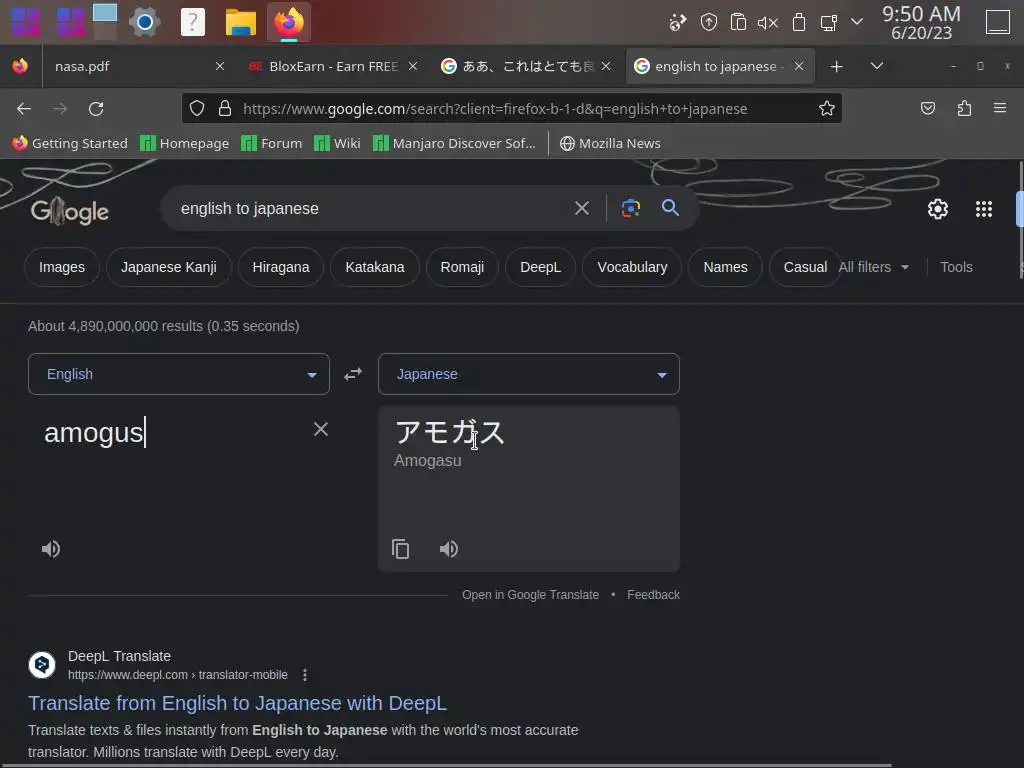Image resolution: width=1024 pixels, height=768 pixels.
Task: Search by image with Google Lens
Action: (630, 208)
